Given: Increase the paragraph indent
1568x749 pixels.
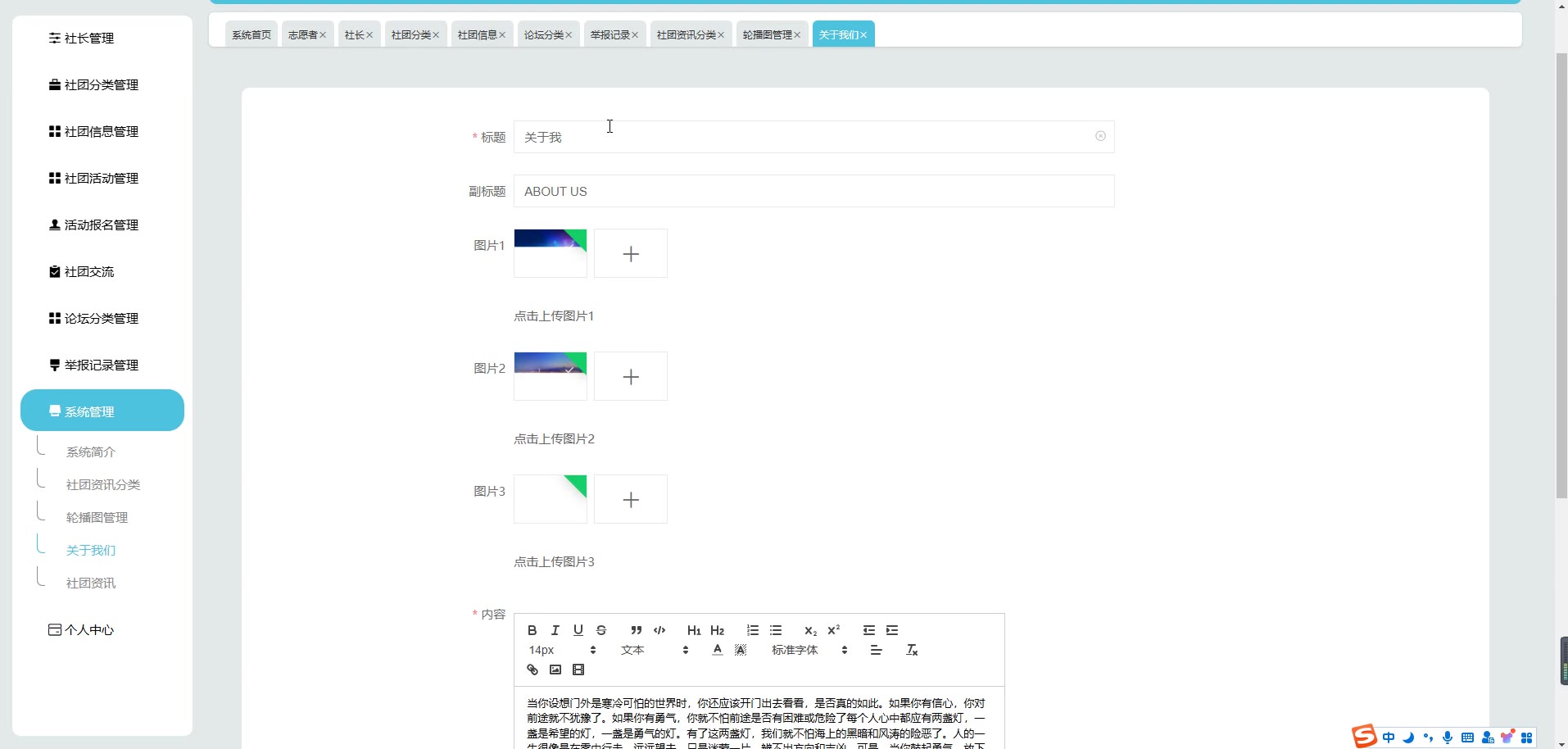Looking at the screenshot, I should 892,630.
